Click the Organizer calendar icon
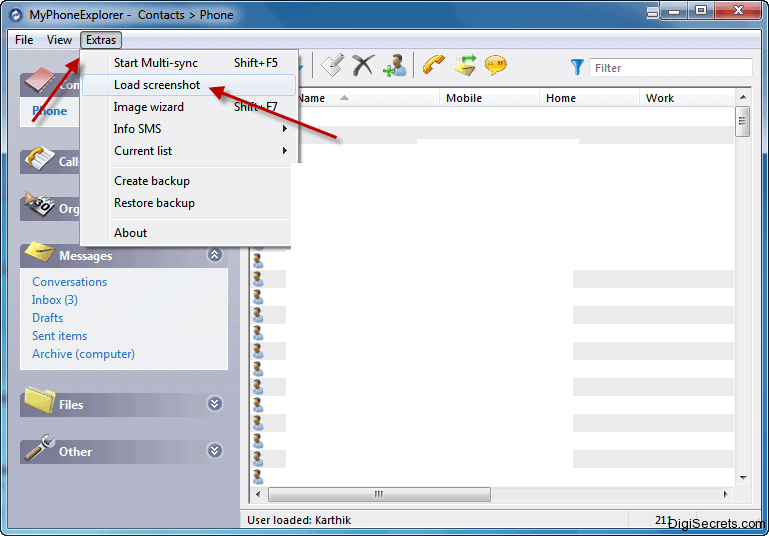 (40, 204)
